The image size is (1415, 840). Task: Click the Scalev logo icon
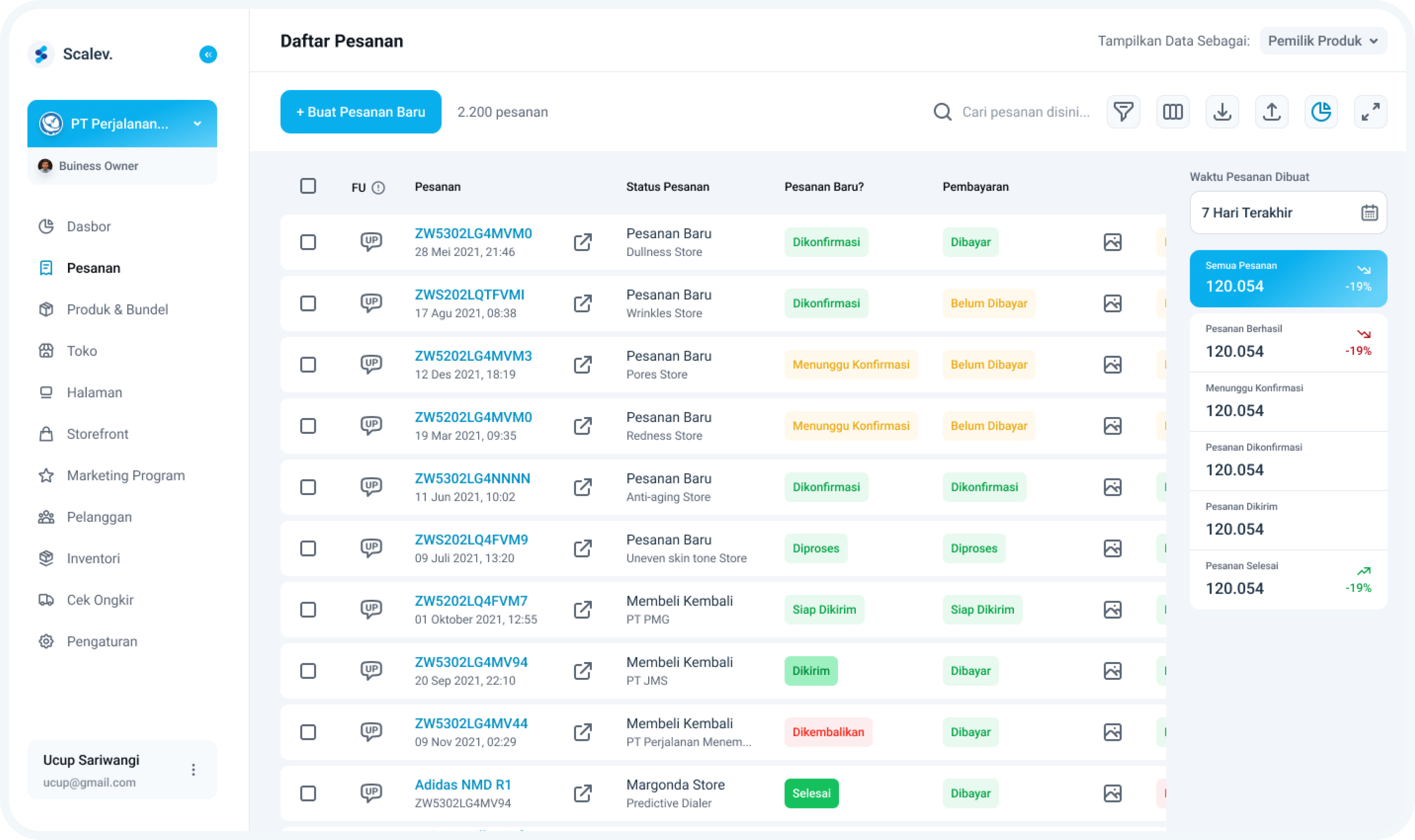[41, 54]
